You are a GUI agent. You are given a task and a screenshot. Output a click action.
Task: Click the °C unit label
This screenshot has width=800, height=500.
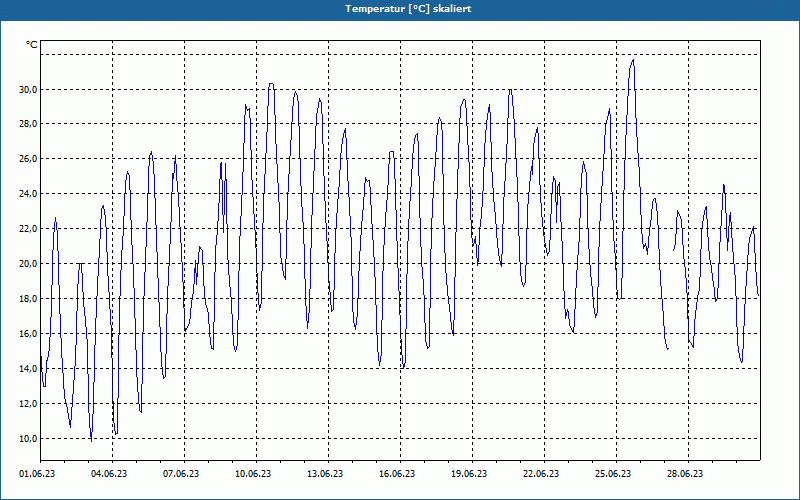tap(32, 45)
